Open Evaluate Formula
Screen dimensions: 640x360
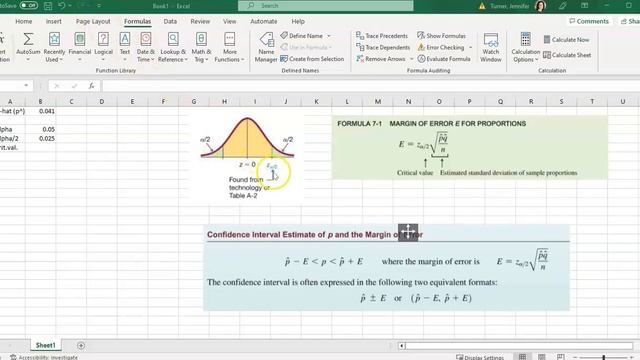click(x=444, y=59)
